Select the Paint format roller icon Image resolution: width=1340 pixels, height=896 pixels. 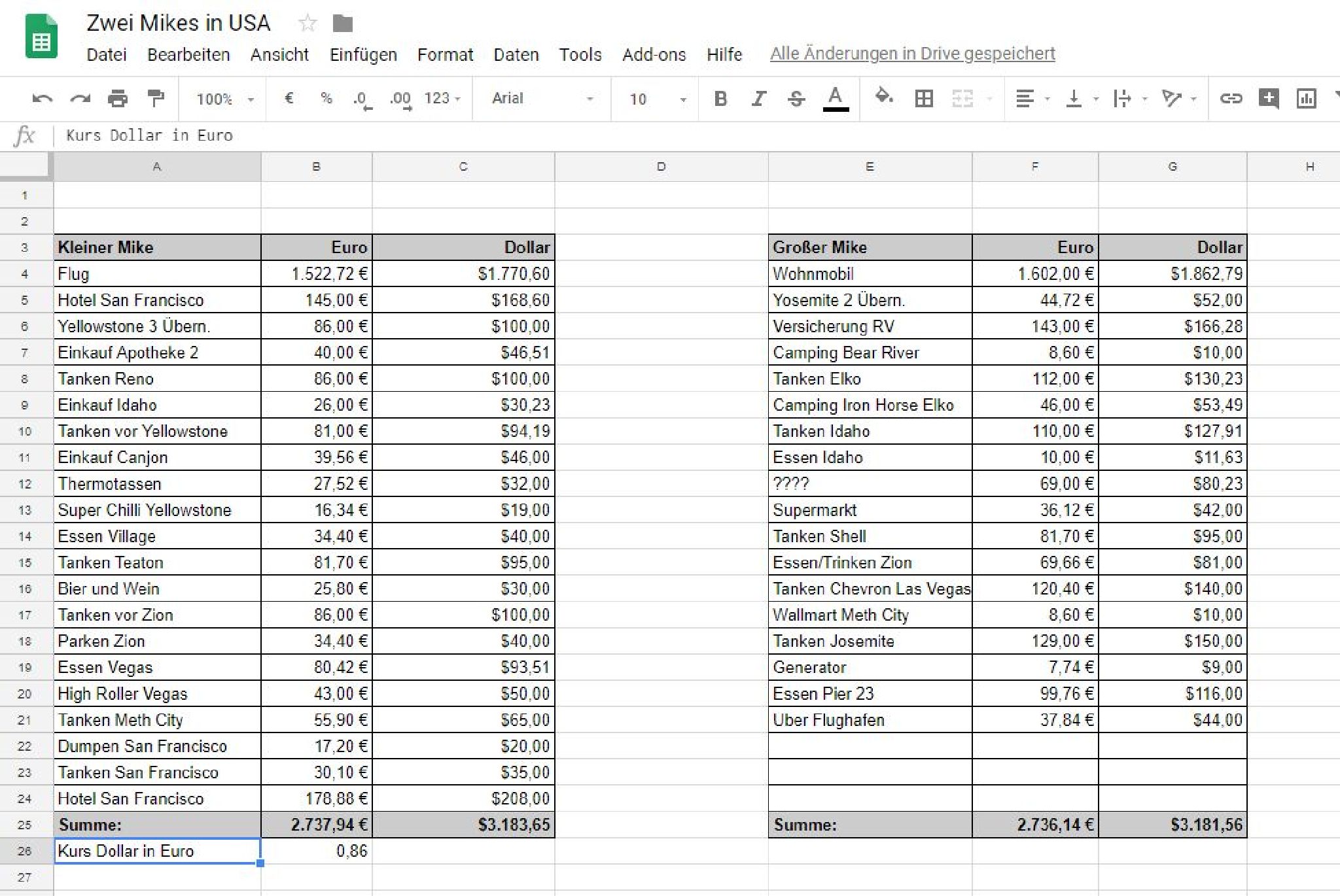point(156,99)
